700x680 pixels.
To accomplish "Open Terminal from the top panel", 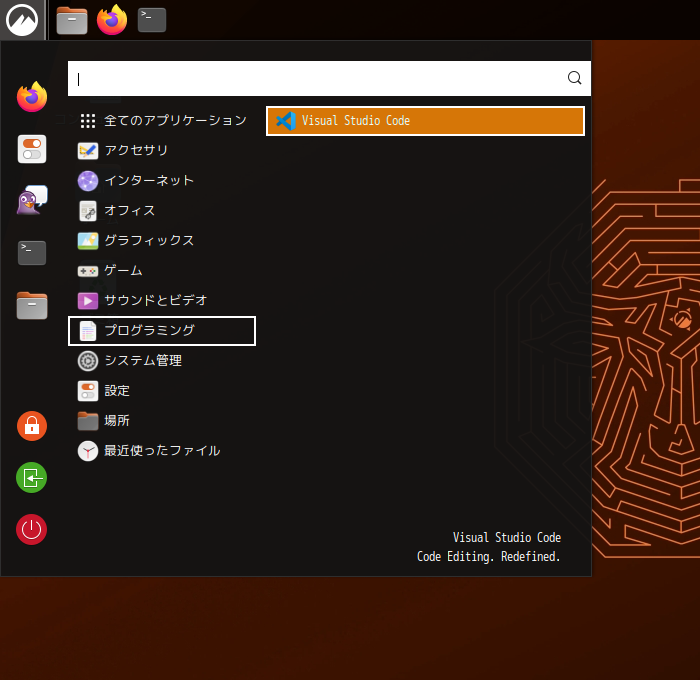I will tap(152, 20).
